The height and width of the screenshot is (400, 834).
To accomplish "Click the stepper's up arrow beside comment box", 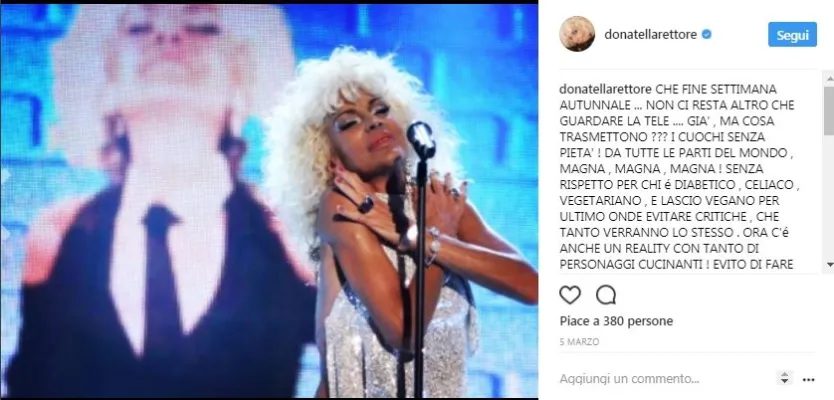I will click(785, 374).
